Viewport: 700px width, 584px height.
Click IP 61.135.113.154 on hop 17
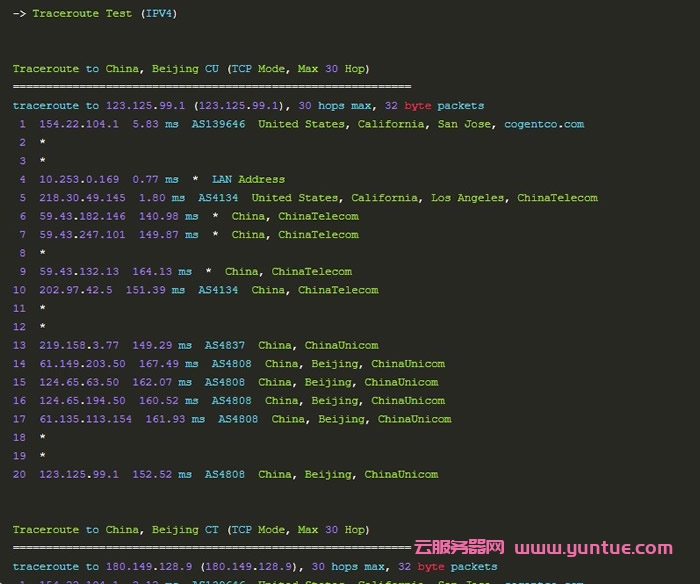pyautogui.click(x=85, y=419)
